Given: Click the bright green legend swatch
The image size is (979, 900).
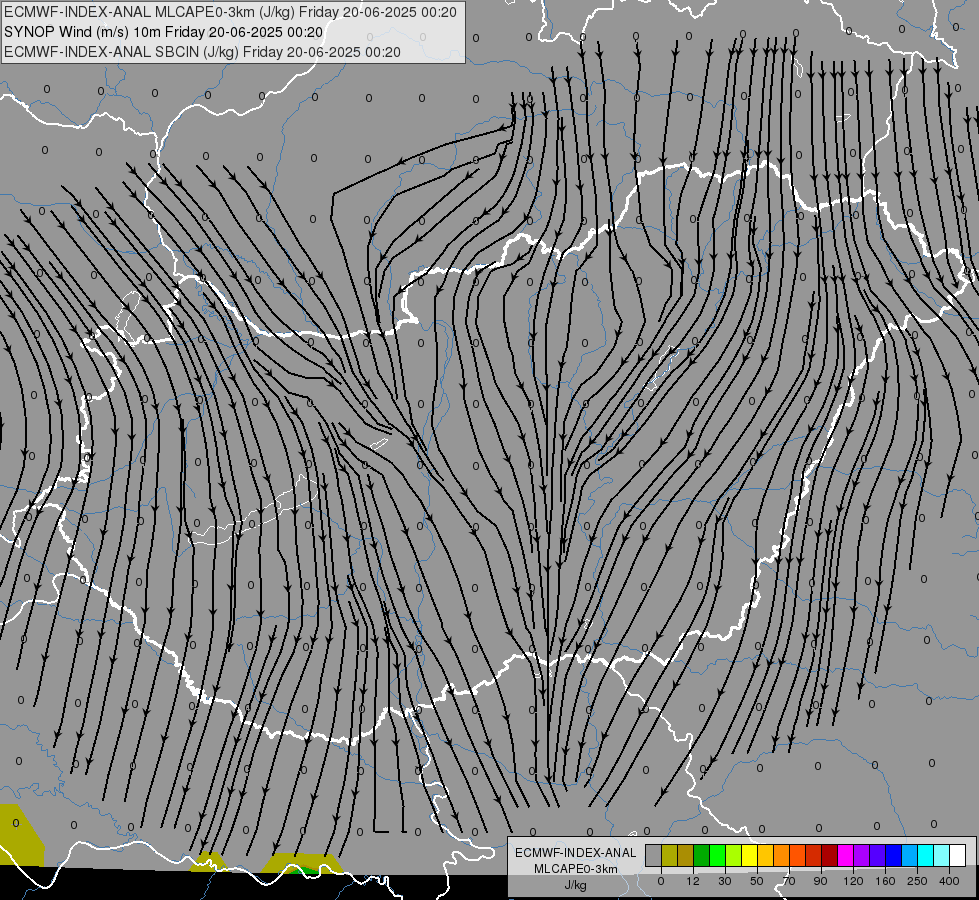Looking at the screenshot, I should click(717, 855).
